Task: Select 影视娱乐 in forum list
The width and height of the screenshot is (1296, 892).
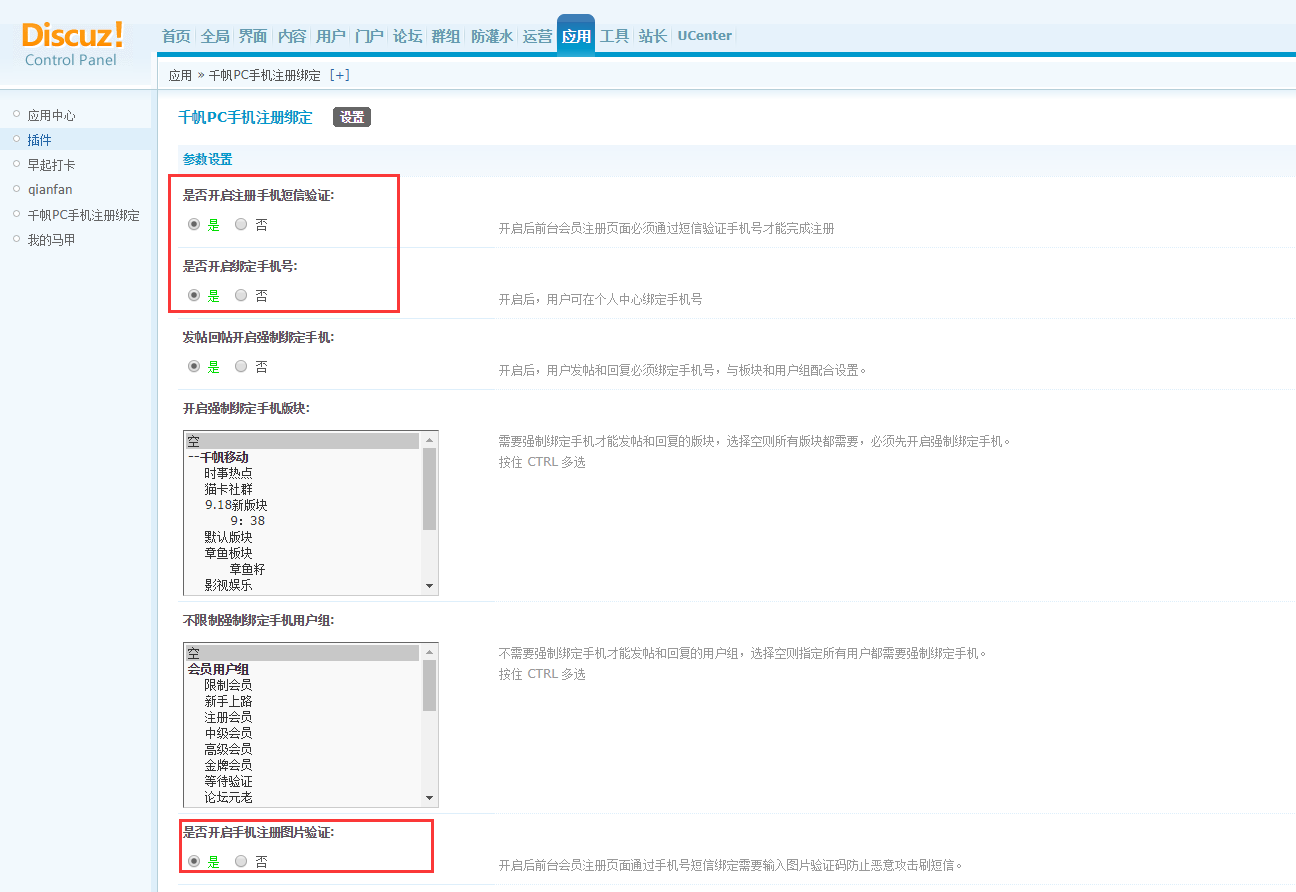Action: click(x=302, y=585)
